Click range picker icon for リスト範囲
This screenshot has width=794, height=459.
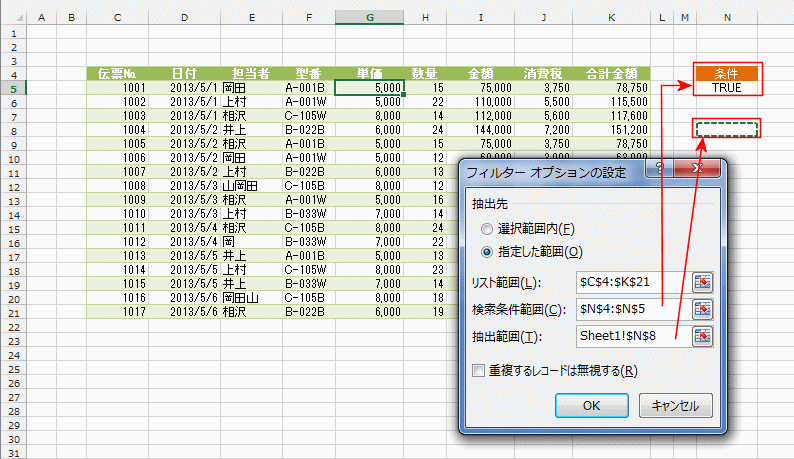703,283
